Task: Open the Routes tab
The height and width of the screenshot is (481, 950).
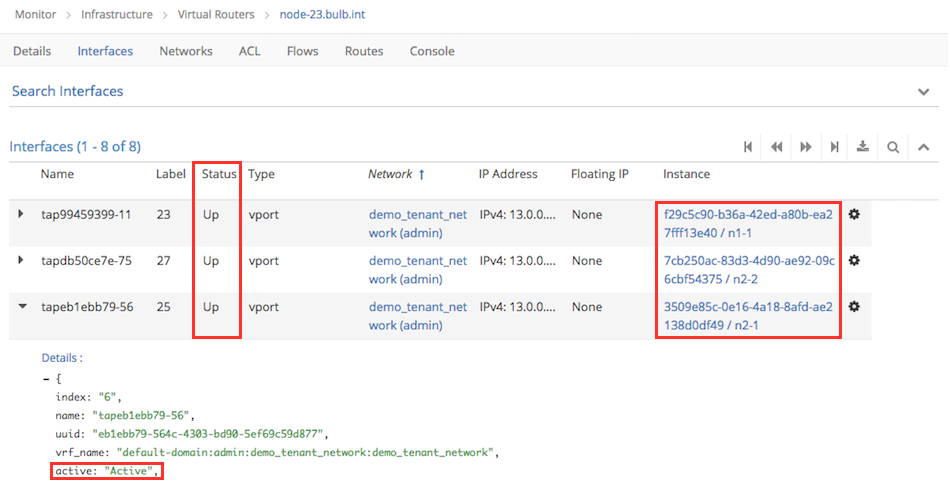Action: click(364, 51)
